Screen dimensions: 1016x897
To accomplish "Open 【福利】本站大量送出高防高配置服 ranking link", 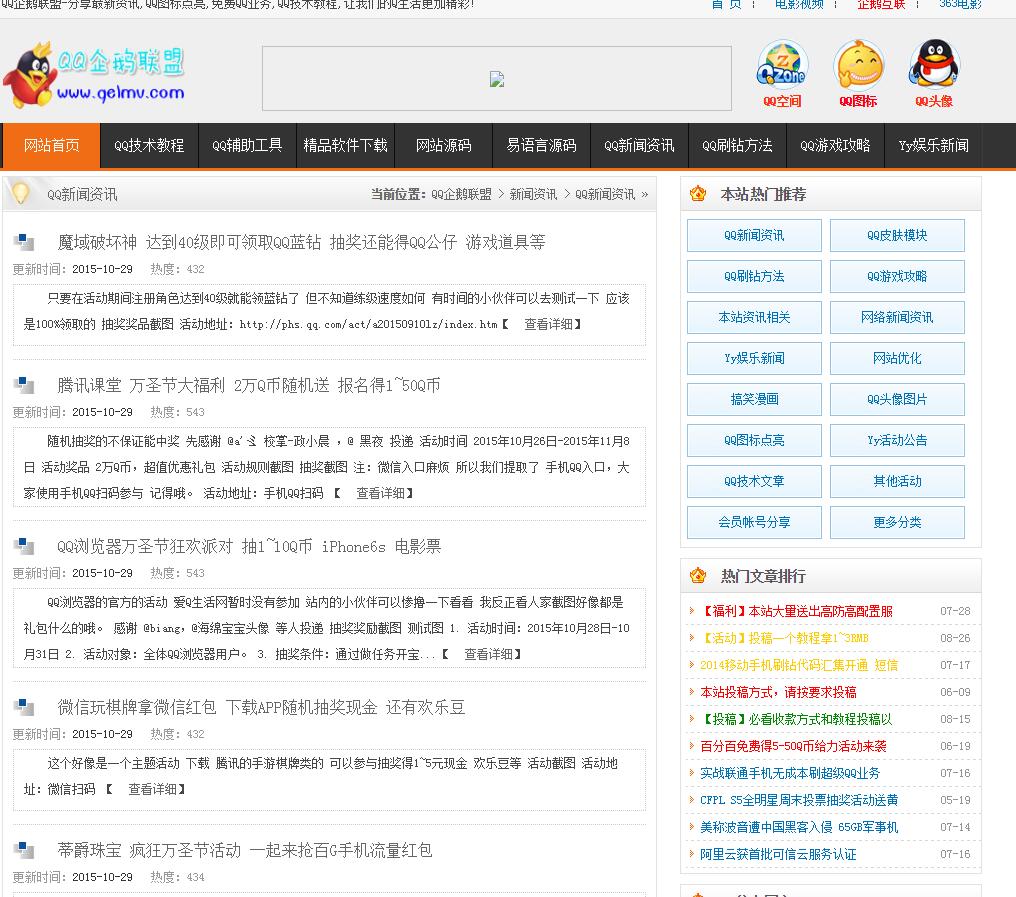I will click(797, 611).
